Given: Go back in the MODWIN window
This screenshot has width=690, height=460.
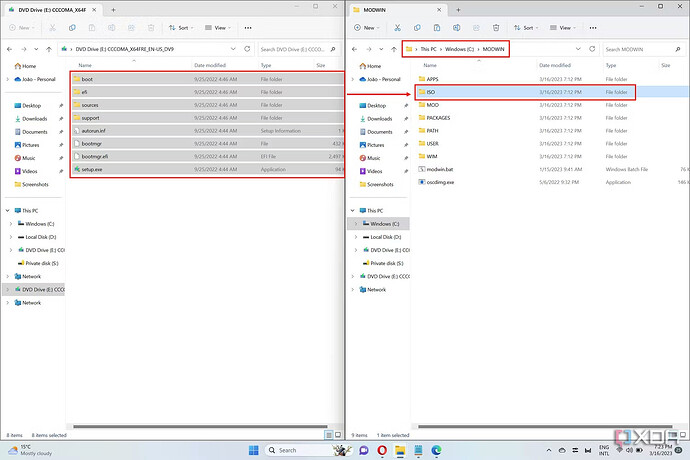Looking at the screenshot, I should [x=355, y=49].
